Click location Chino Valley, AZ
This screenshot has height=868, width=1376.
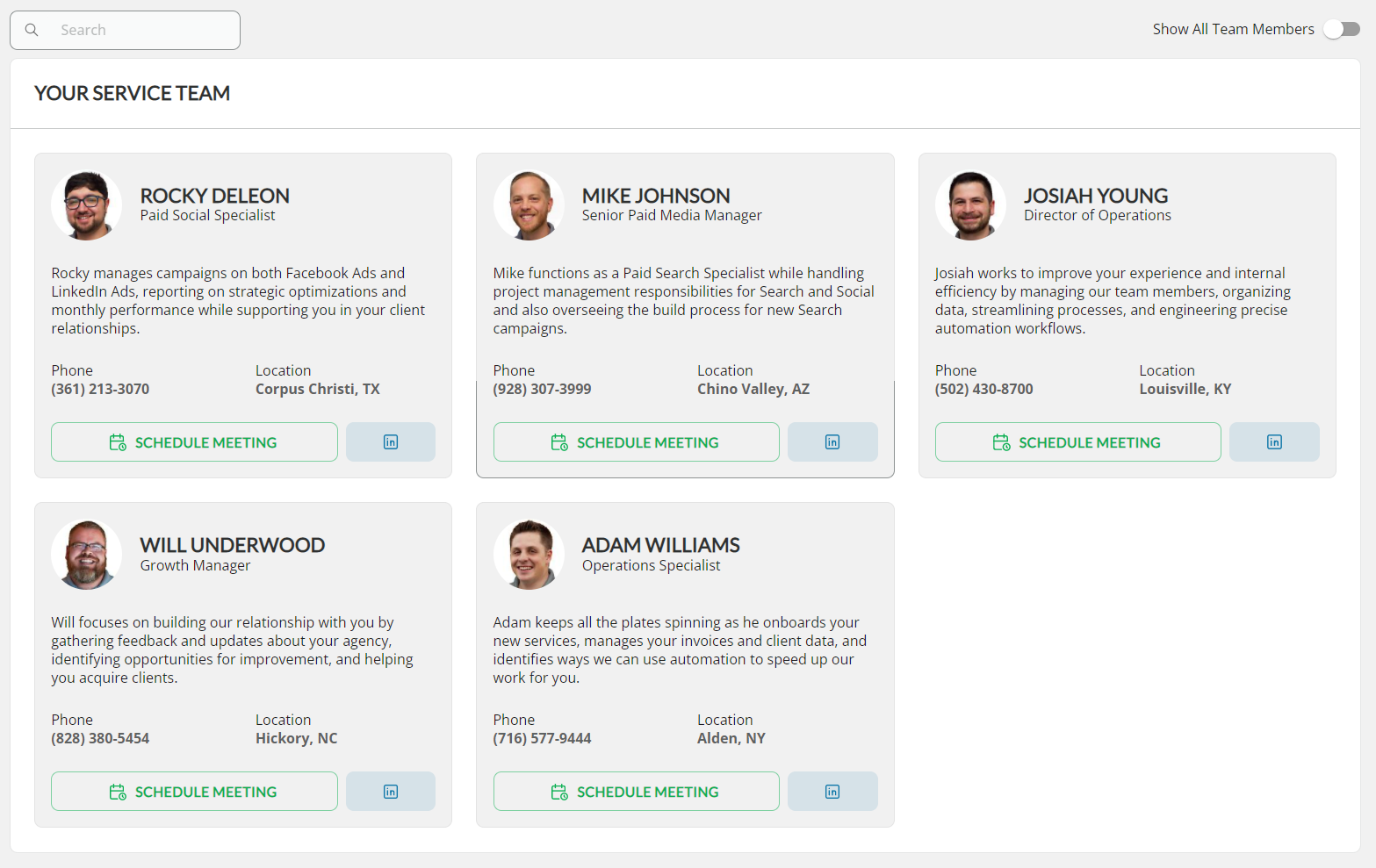click(x=753, y=389)
